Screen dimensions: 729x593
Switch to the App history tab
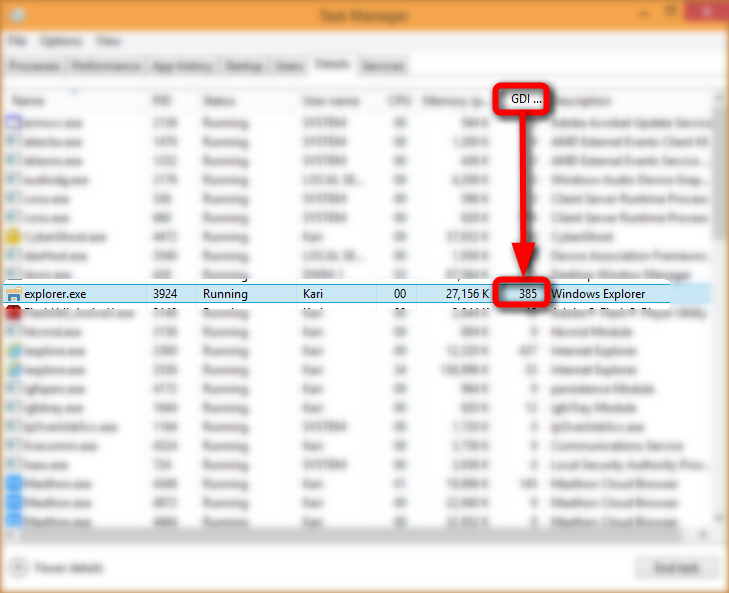pos(182,66)
